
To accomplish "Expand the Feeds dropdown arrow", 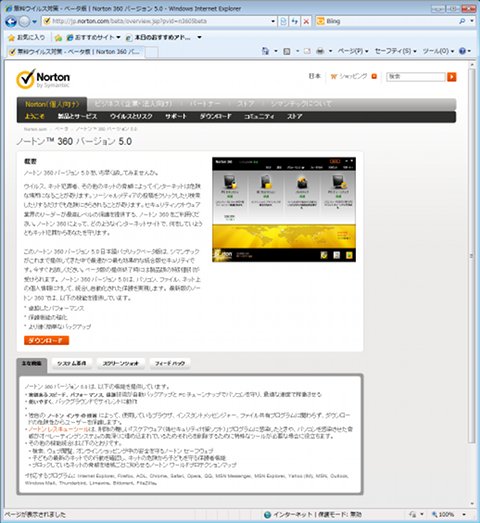I will point(297,51).
